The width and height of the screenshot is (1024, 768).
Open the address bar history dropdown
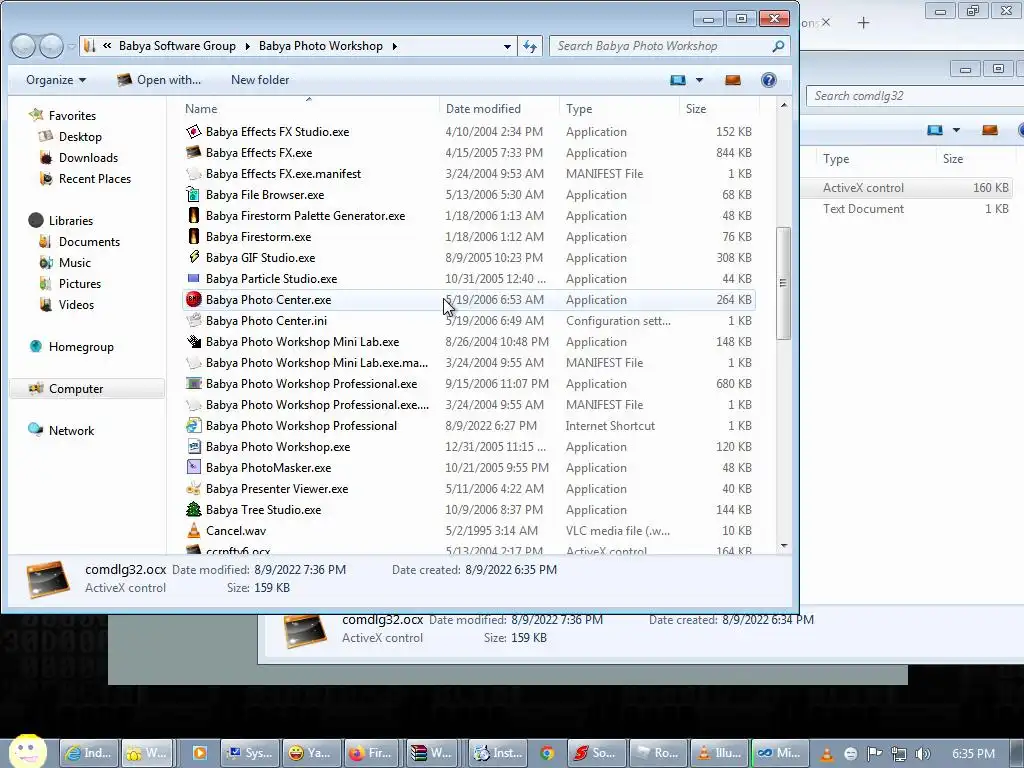coord(507,46)
